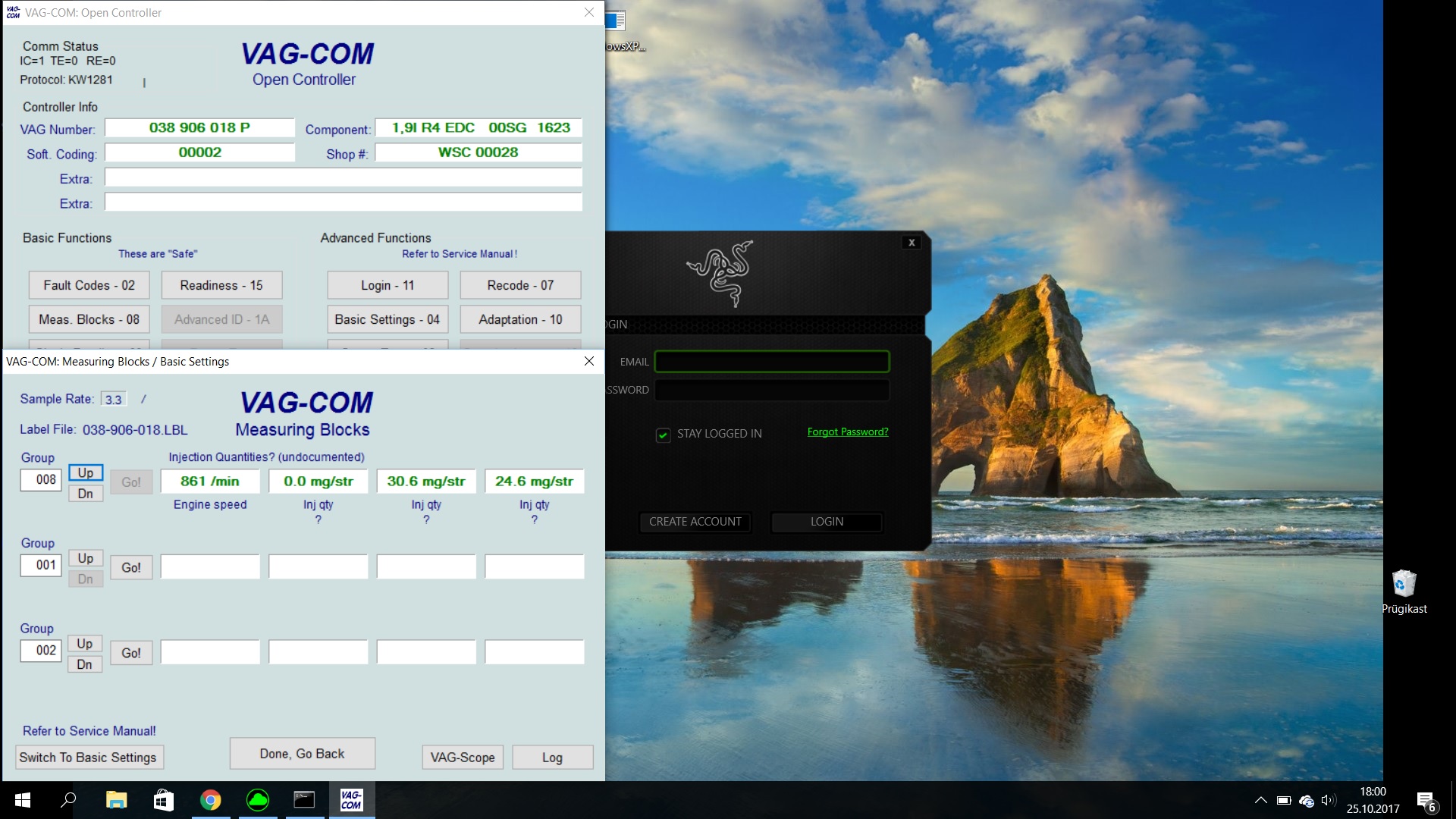Screen dimensions: 1456x819
Task: Click the Log button
Action: pos(553,758)
